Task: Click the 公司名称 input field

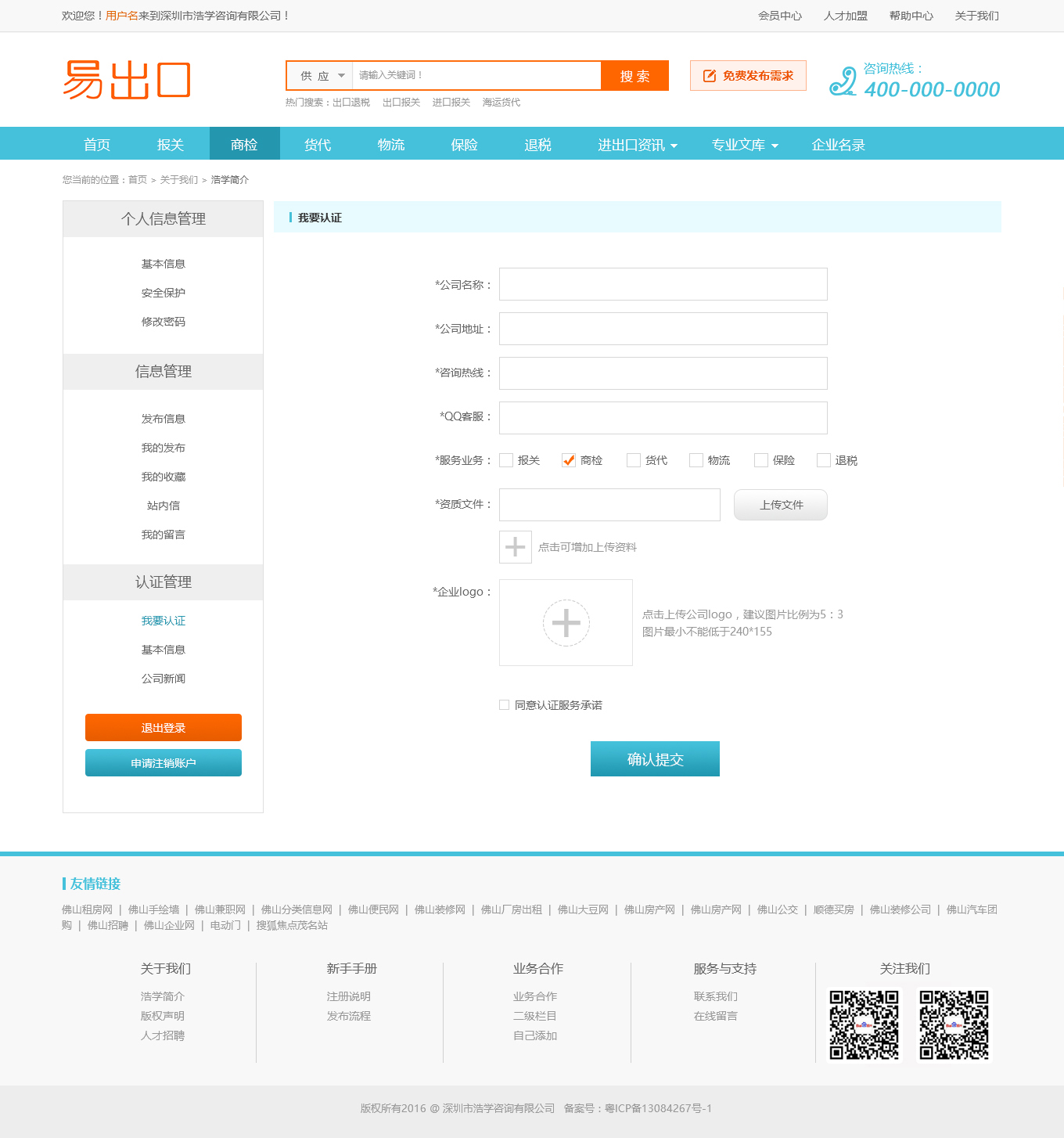Action: tap(663, 284)
